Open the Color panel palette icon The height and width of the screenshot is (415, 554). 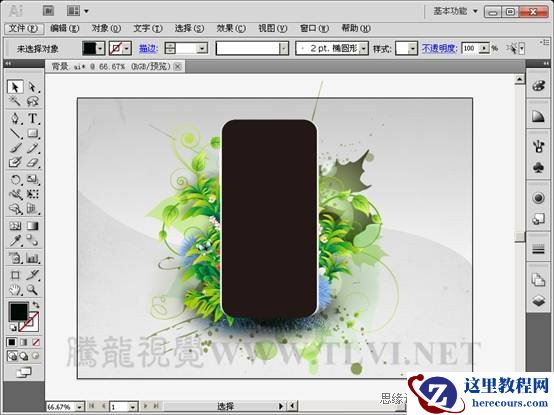538,85
